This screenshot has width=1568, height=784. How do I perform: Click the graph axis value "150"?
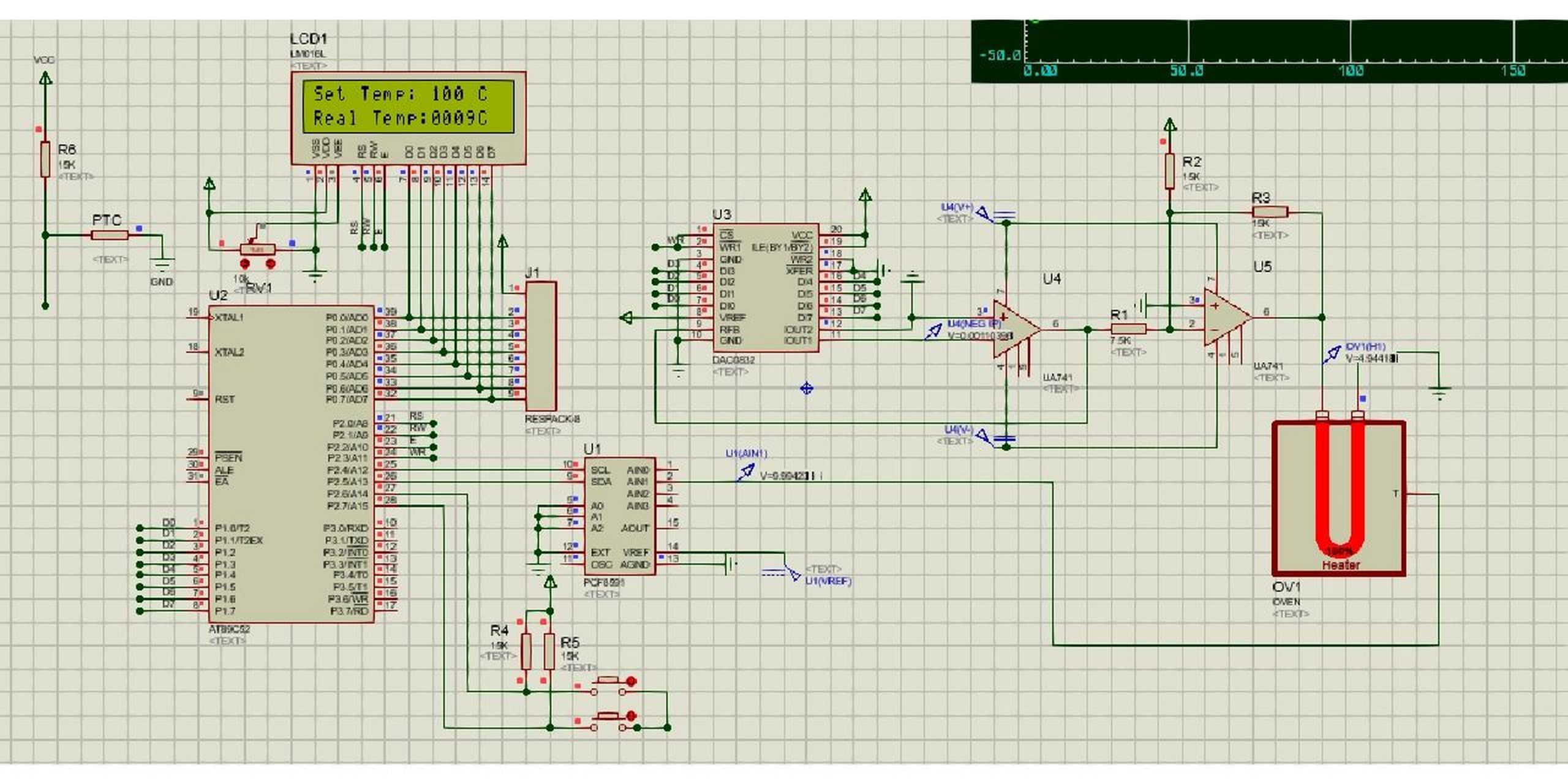[x=1512, y=70]
